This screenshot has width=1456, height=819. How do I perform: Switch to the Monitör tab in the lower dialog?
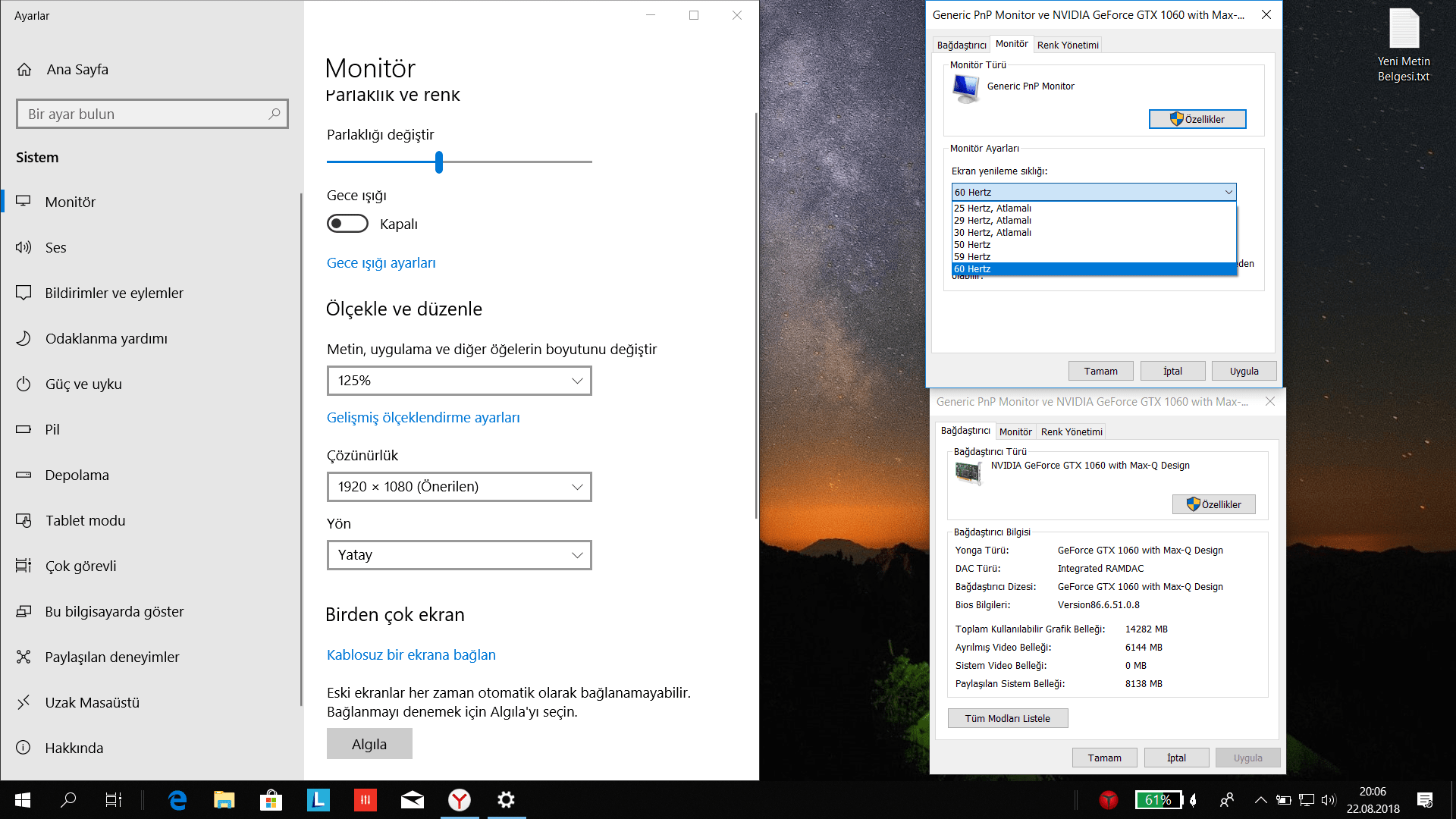1015,431
